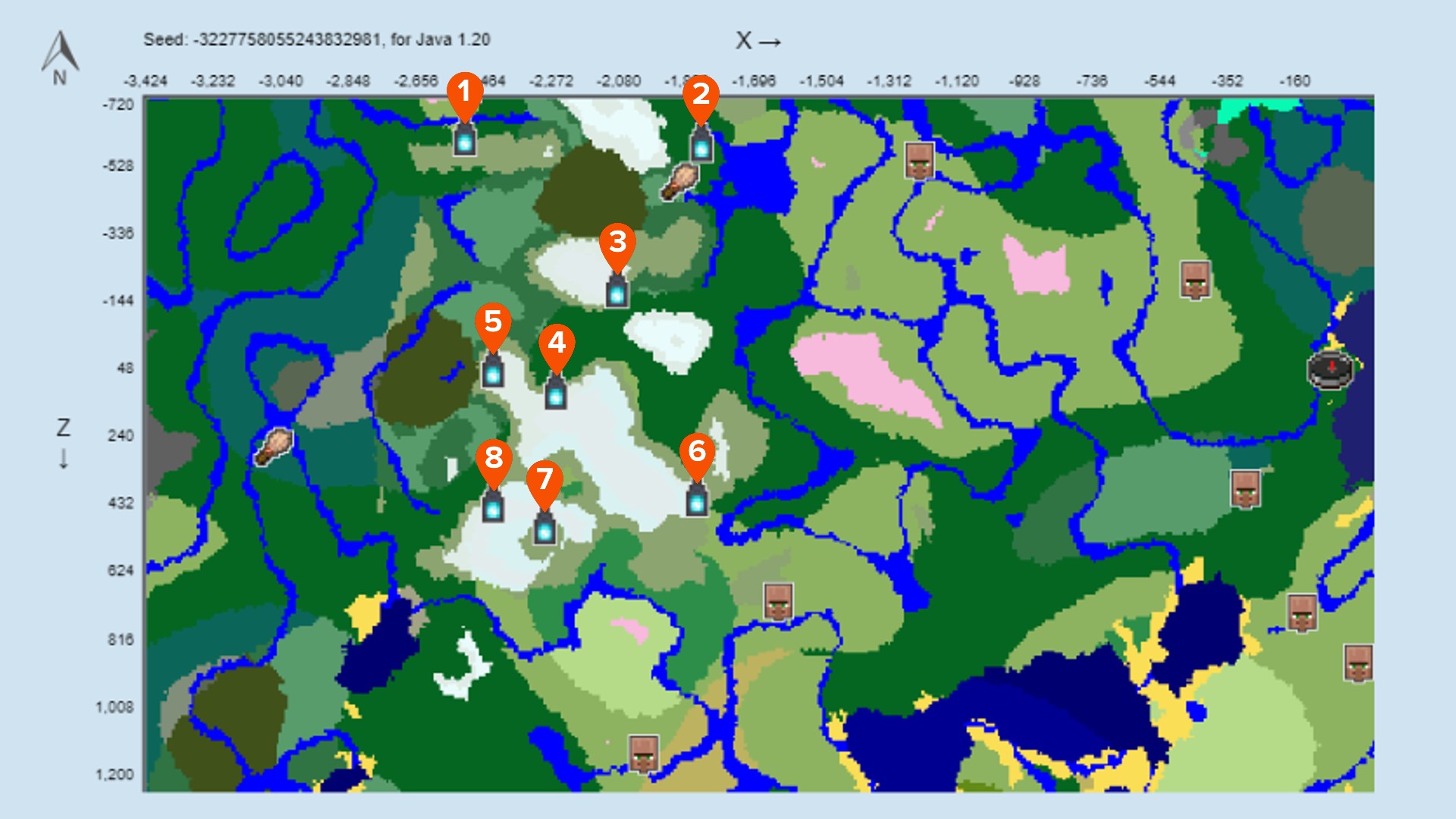
Task: Select the X-axis label -2,080
Action: 619,81
